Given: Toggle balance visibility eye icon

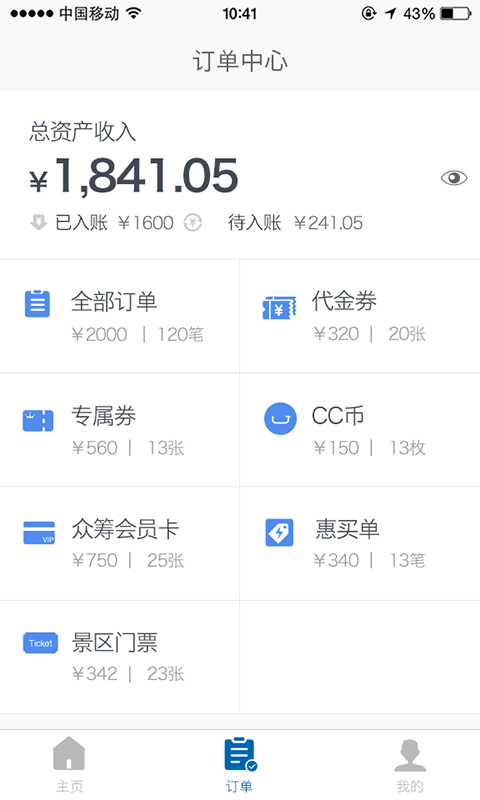Looking at the screenshot, I should [x=453, y=178].
